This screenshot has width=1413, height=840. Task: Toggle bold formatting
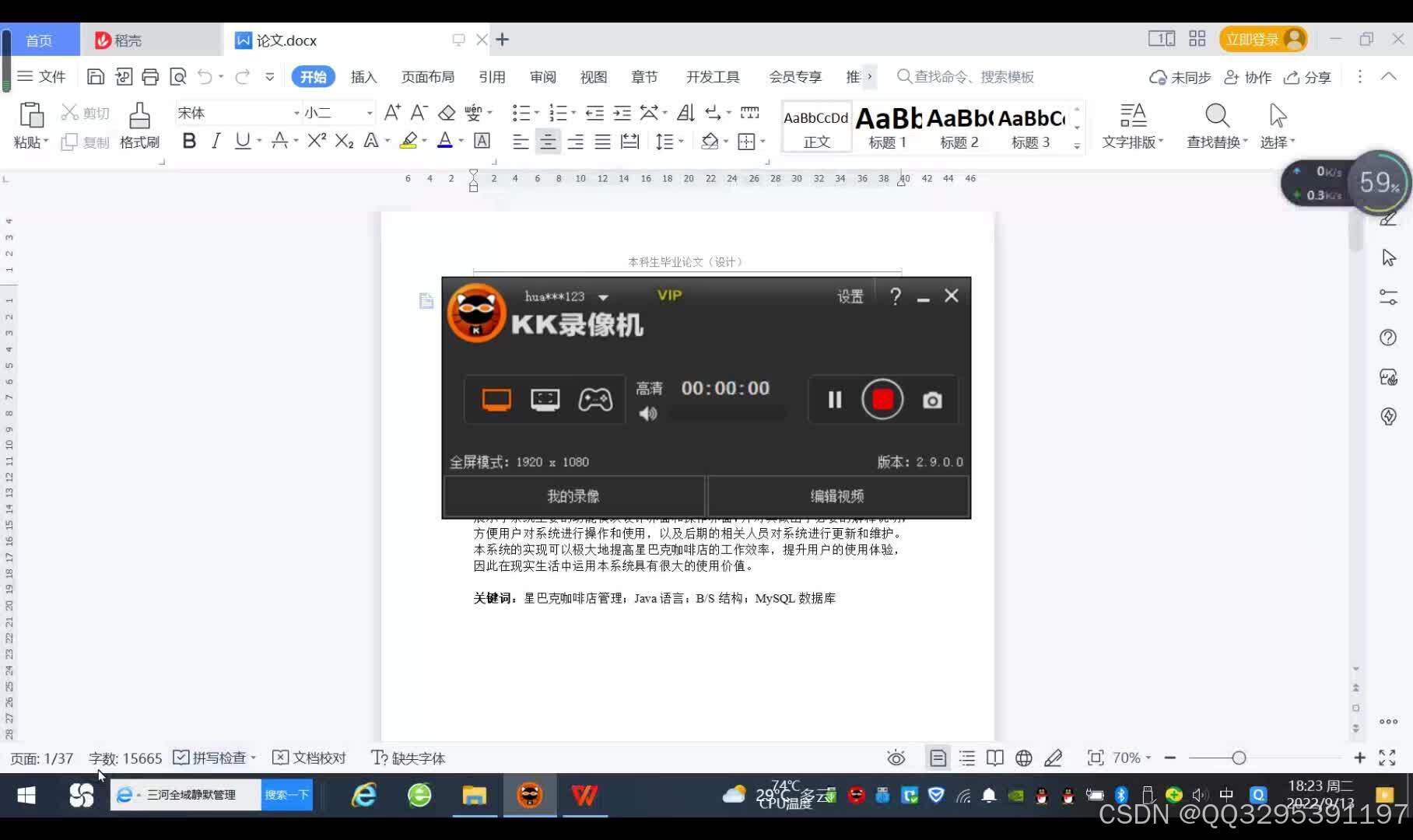pos(189,141)
